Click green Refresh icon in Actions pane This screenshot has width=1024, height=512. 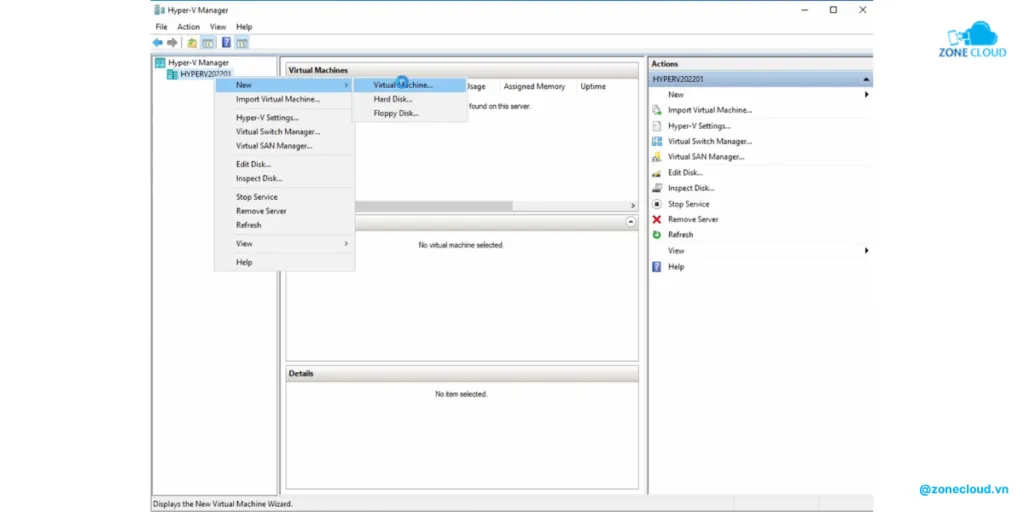657,234
